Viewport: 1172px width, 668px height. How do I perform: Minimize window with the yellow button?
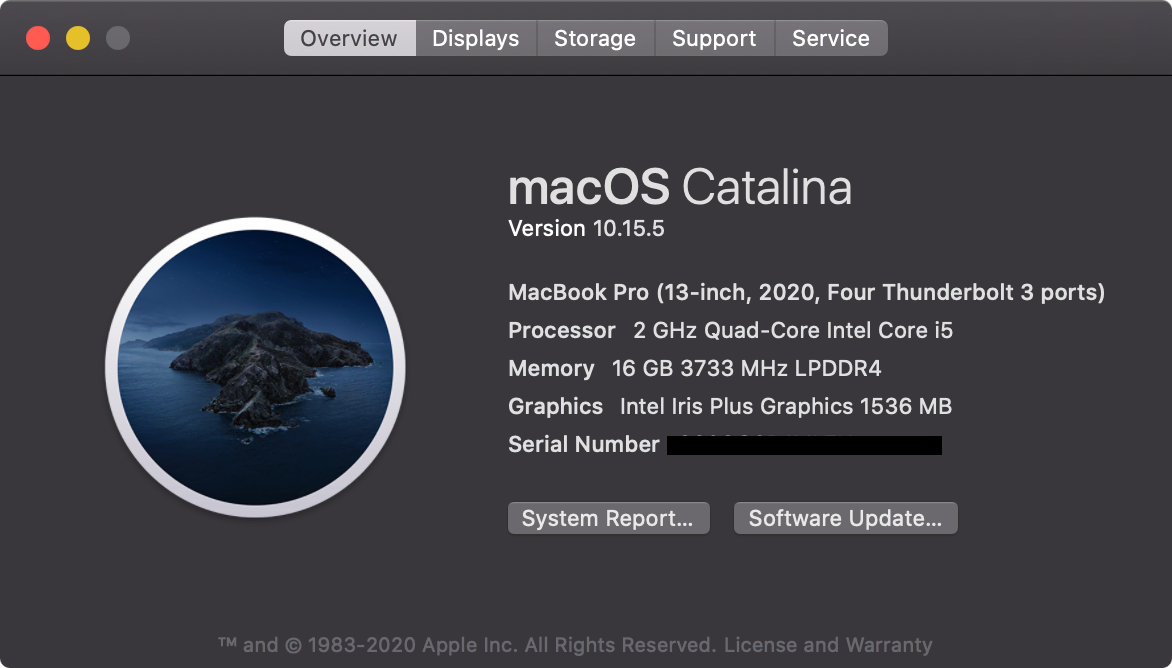click(78, 38)
